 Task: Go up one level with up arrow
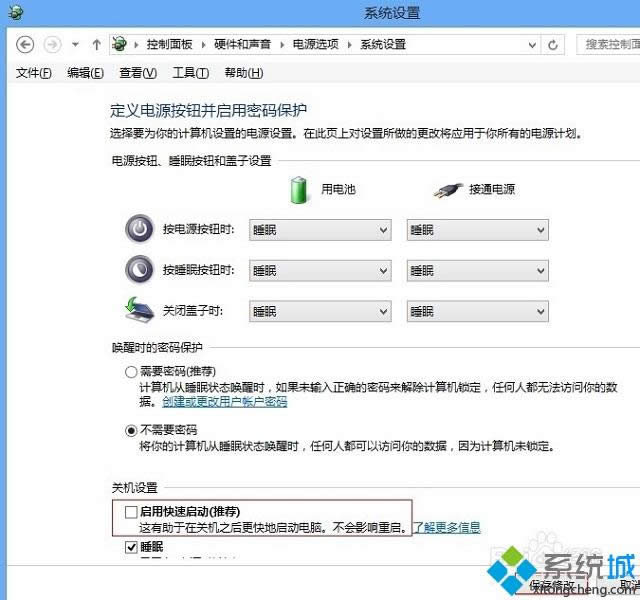click(x=97, y=44)
